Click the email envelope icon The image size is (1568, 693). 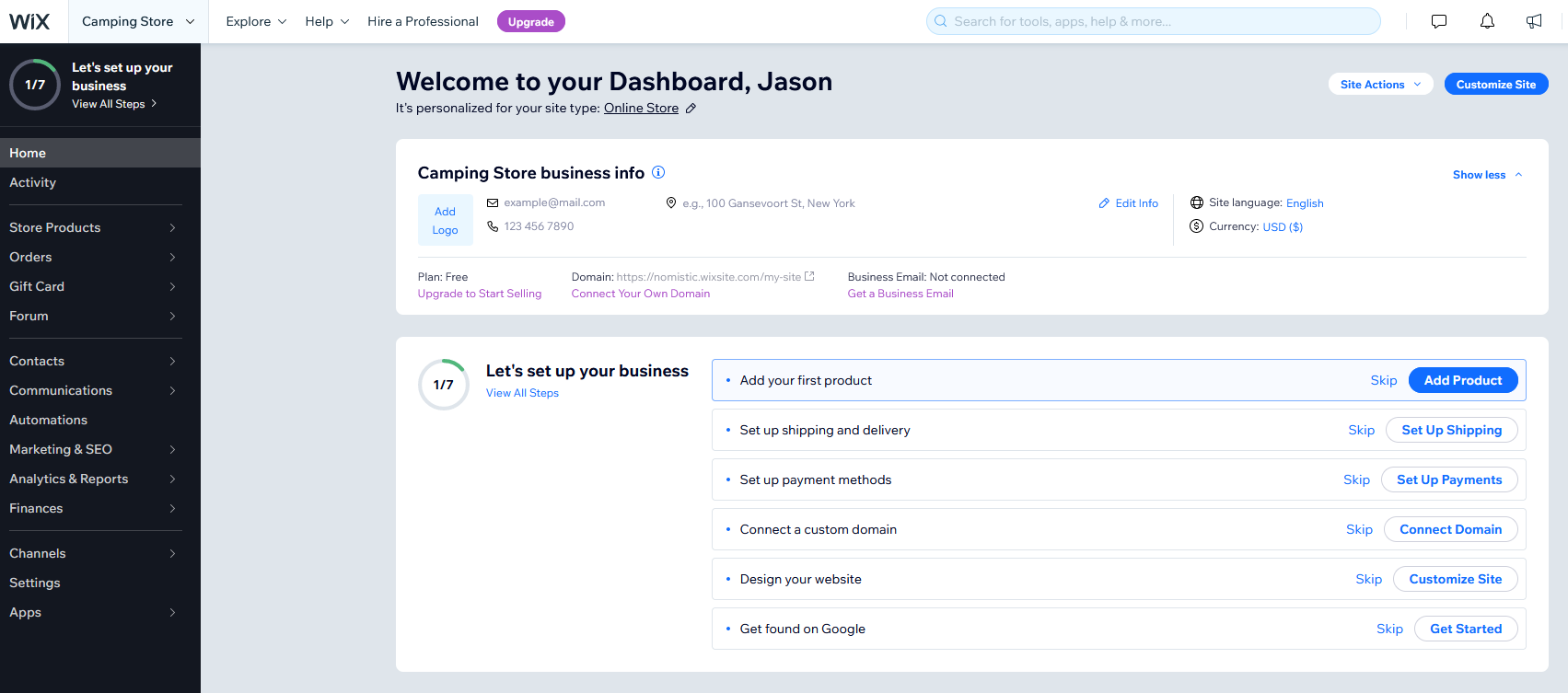point(493,202)
